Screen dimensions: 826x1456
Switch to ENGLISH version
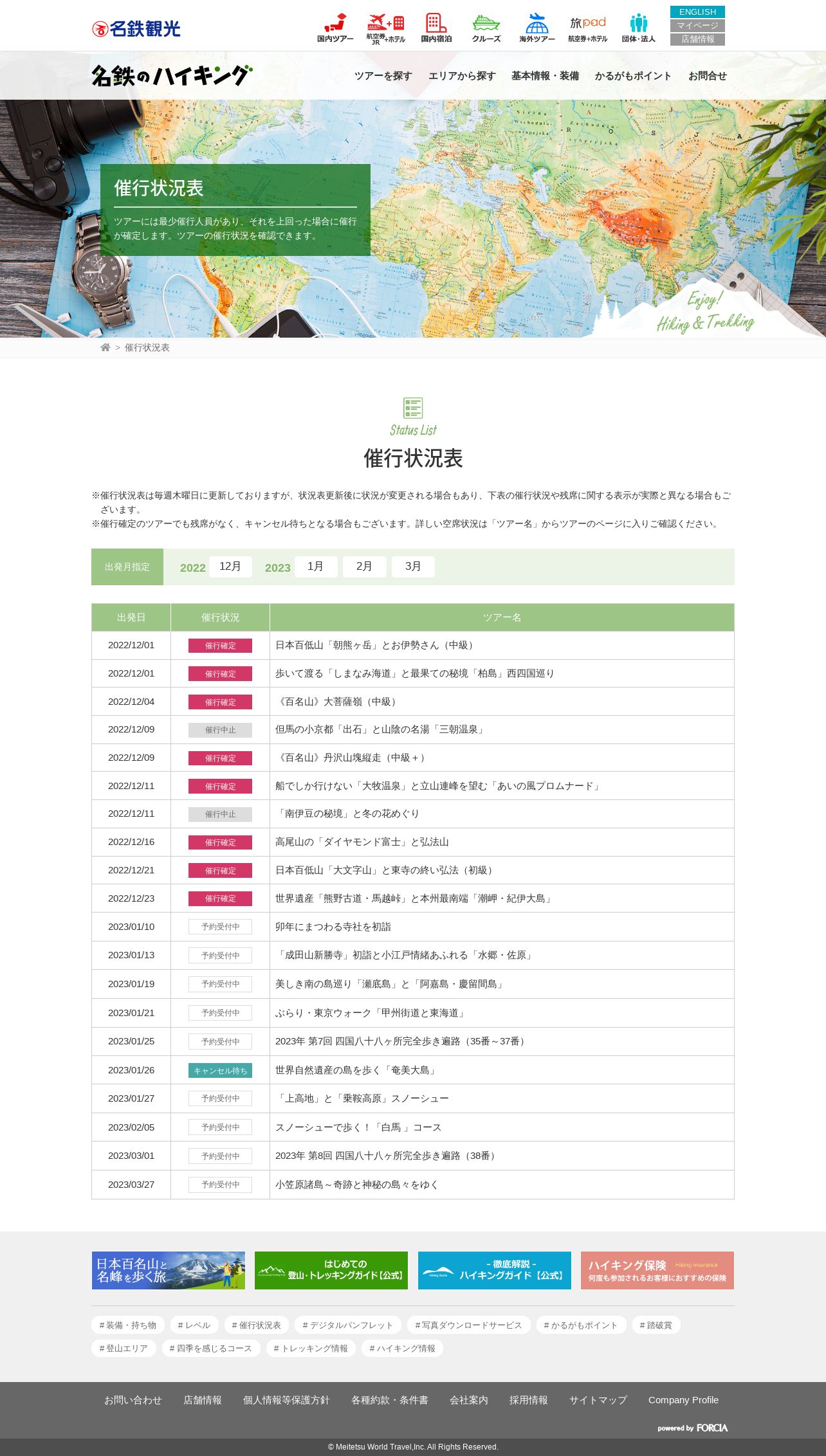[x=697, y=12]
